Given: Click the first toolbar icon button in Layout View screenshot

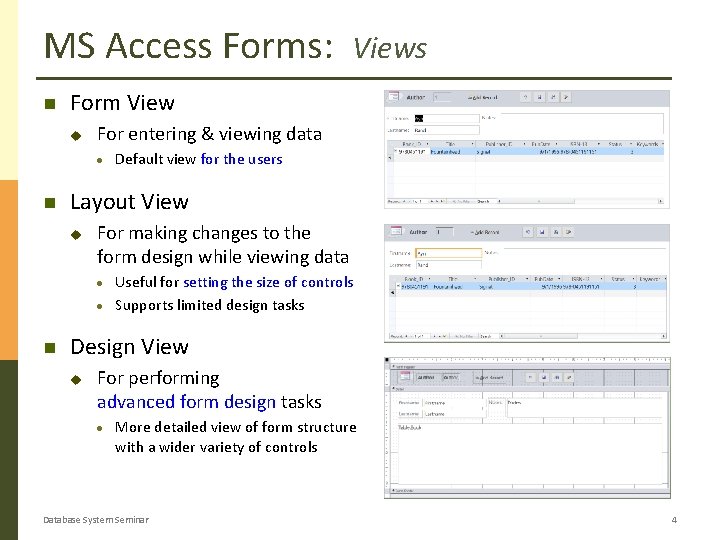Looking at the screenshot, I should 528,232.
